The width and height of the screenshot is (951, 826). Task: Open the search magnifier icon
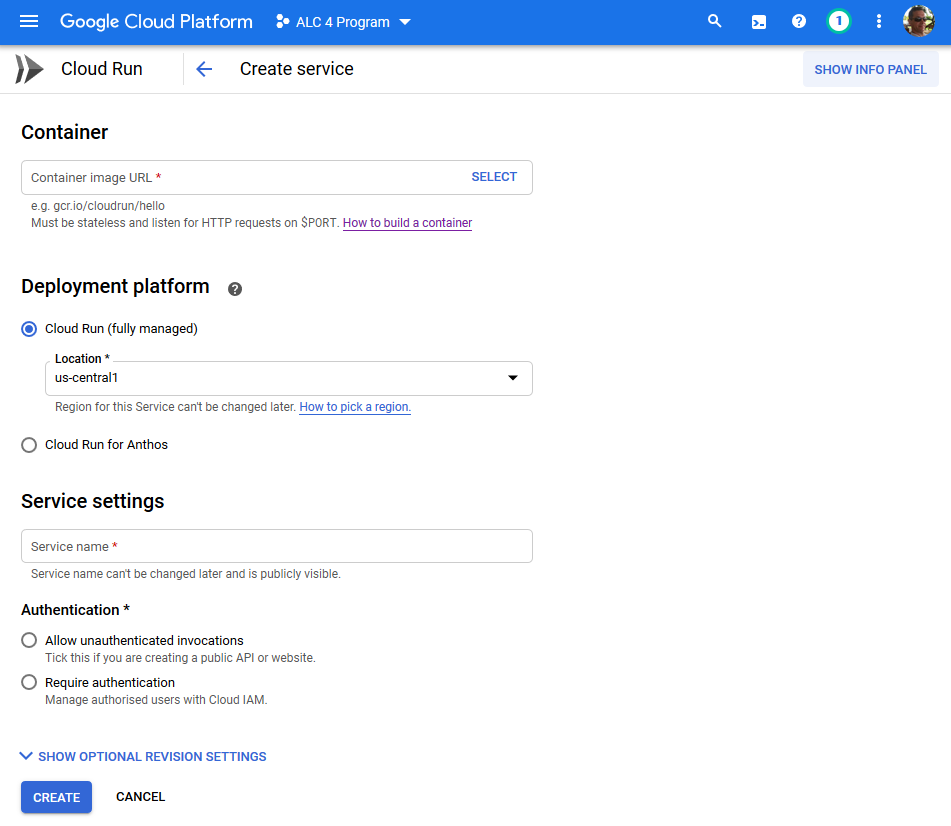coord(714,21)
